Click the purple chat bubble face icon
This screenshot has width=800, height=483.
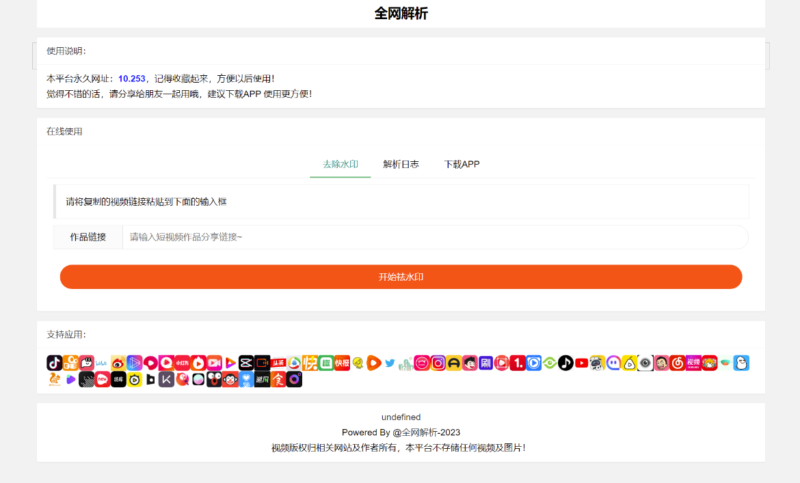point(613,363)
